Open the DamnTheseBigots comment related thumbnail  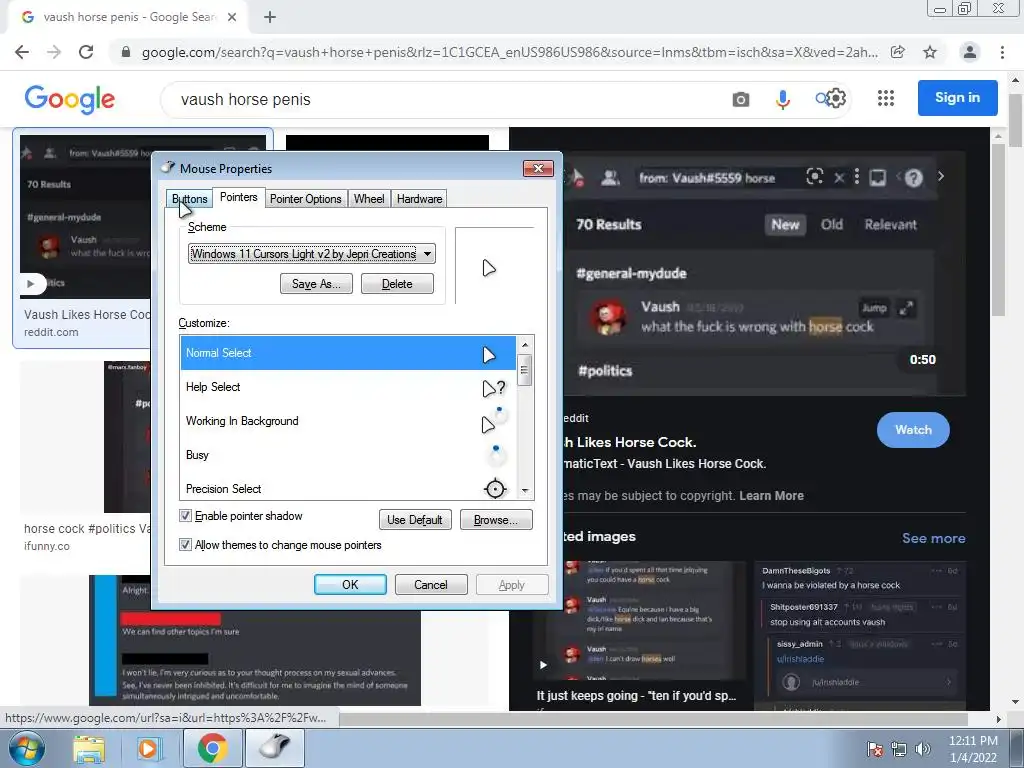click(860, 635)
